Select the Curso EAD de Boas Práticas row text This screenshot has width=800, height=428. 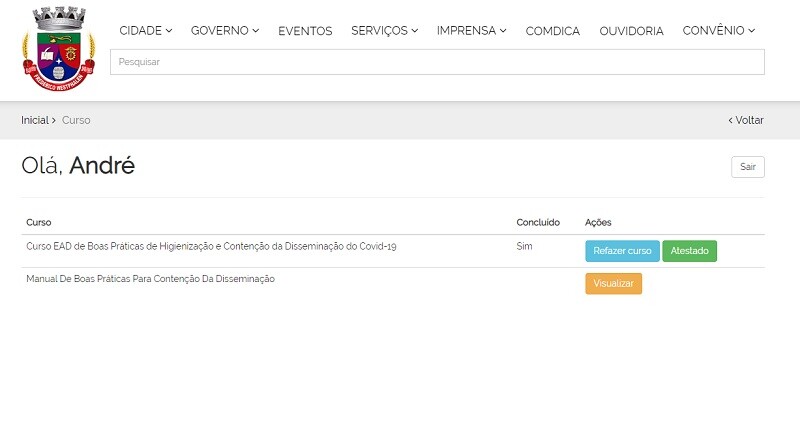click(x=211, y=246)
